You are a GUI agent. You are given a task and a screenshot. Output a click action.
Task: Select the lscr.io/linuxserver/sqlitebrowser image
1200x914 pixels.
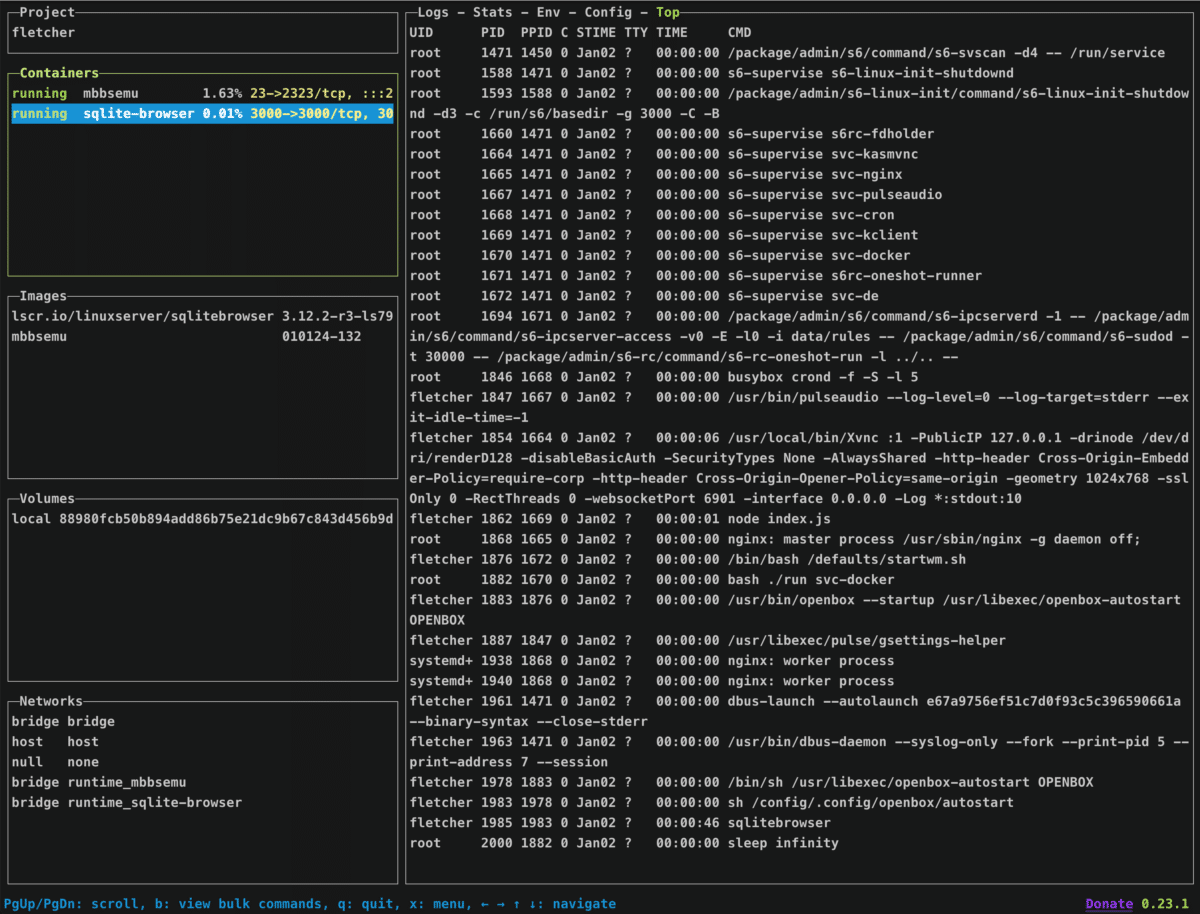click(x=202, y=316)
